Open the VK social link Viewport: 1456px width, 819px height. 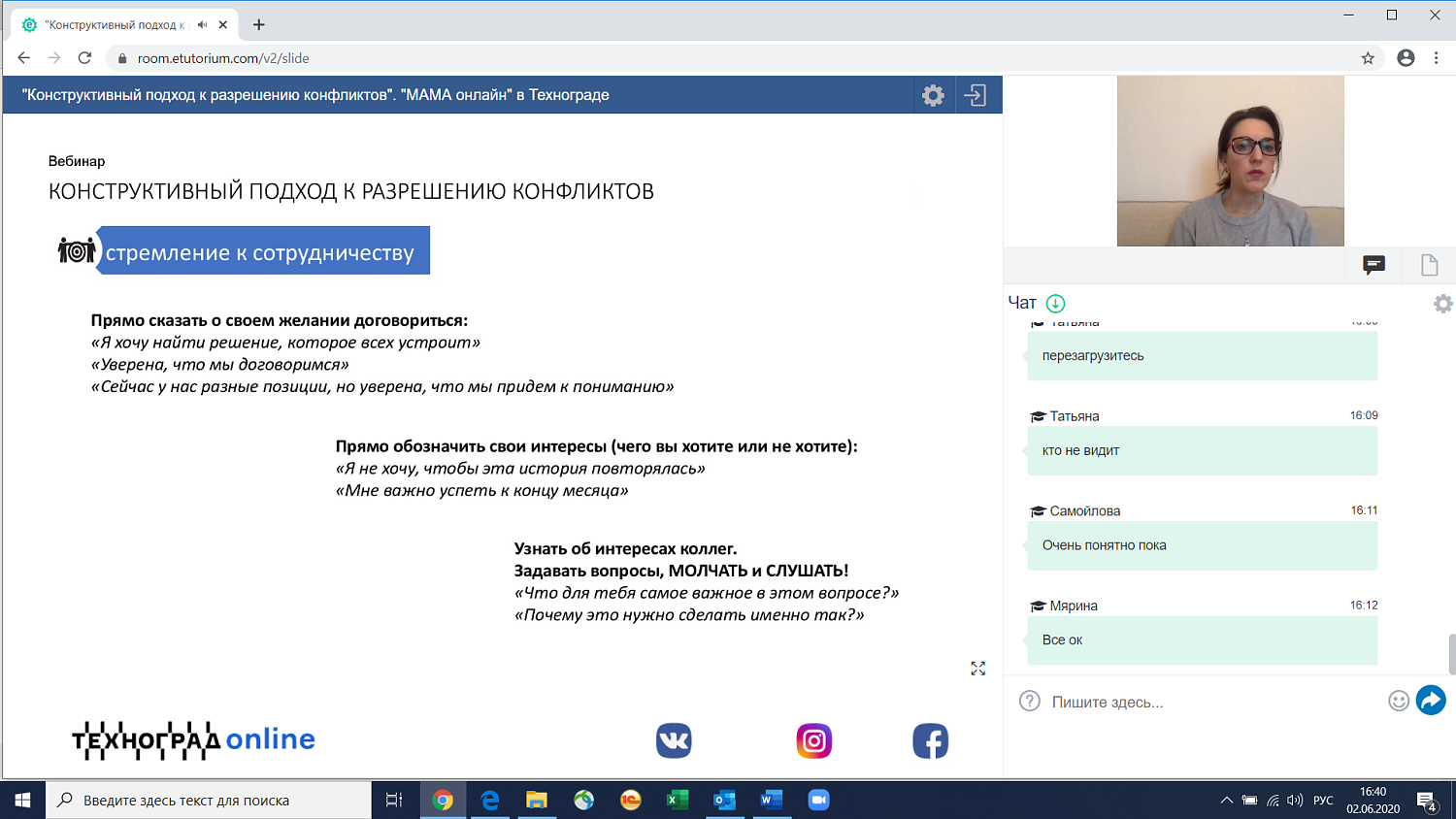[x=674, y=741]
